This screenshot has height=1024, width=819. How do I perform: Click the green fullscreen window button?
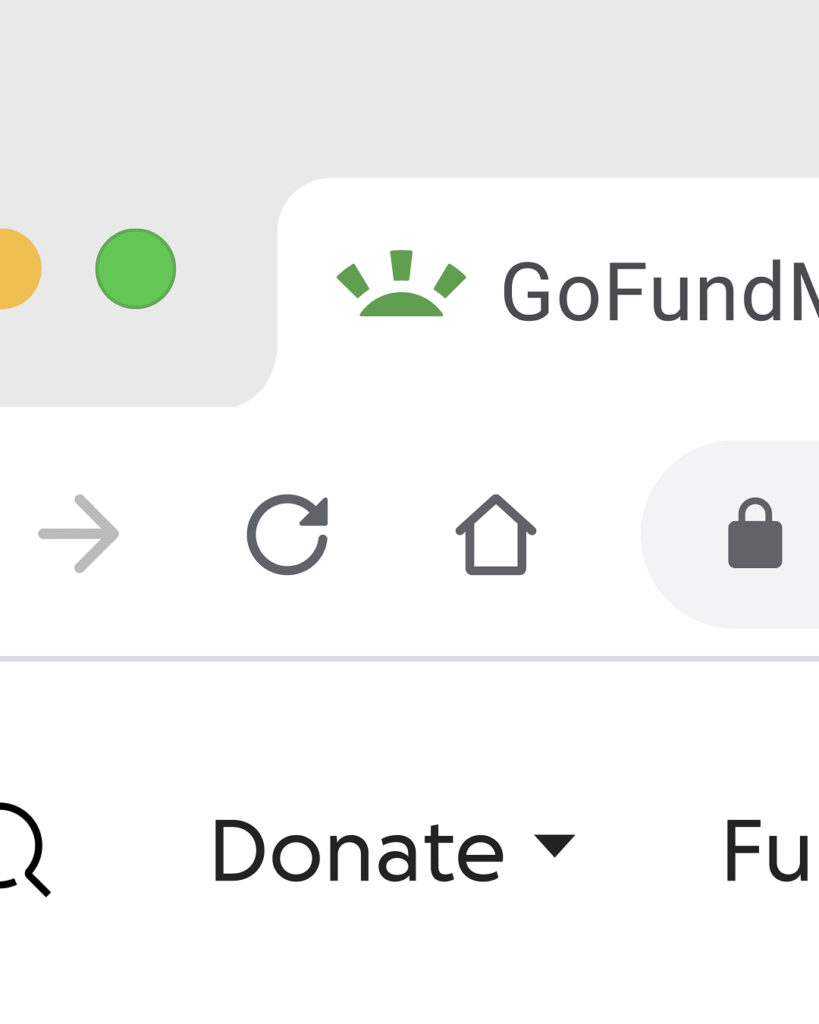(x=136, y=268)
